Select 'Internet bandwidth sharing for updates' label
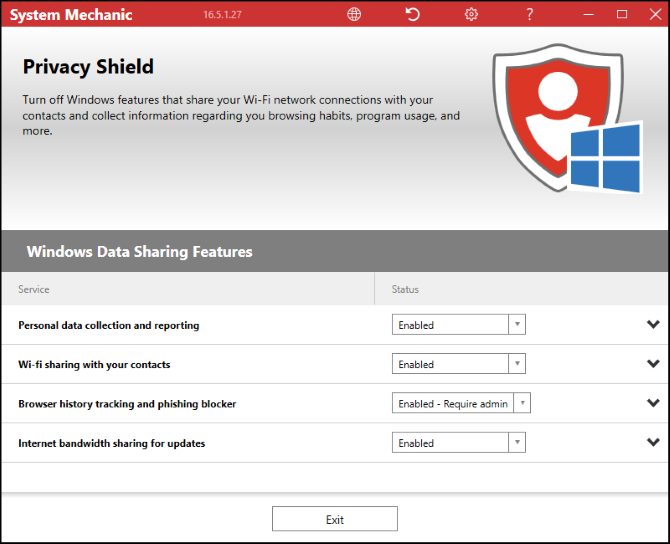This screenshot has height=544, width=670. [112, 443]
